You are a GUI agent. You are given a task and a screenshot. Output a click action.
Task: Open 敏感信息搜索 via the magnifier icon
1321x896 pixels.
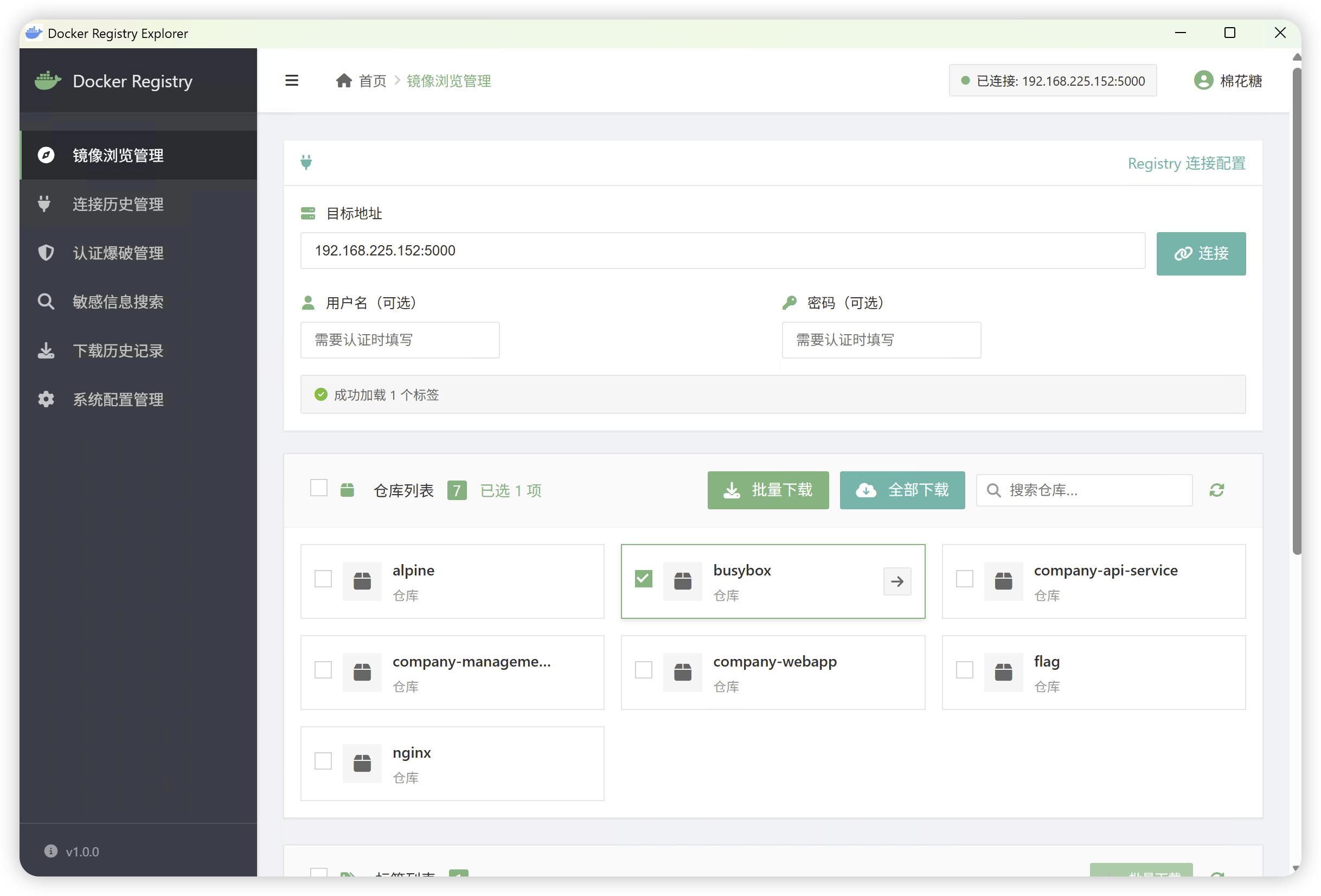(x=46, y=302)
